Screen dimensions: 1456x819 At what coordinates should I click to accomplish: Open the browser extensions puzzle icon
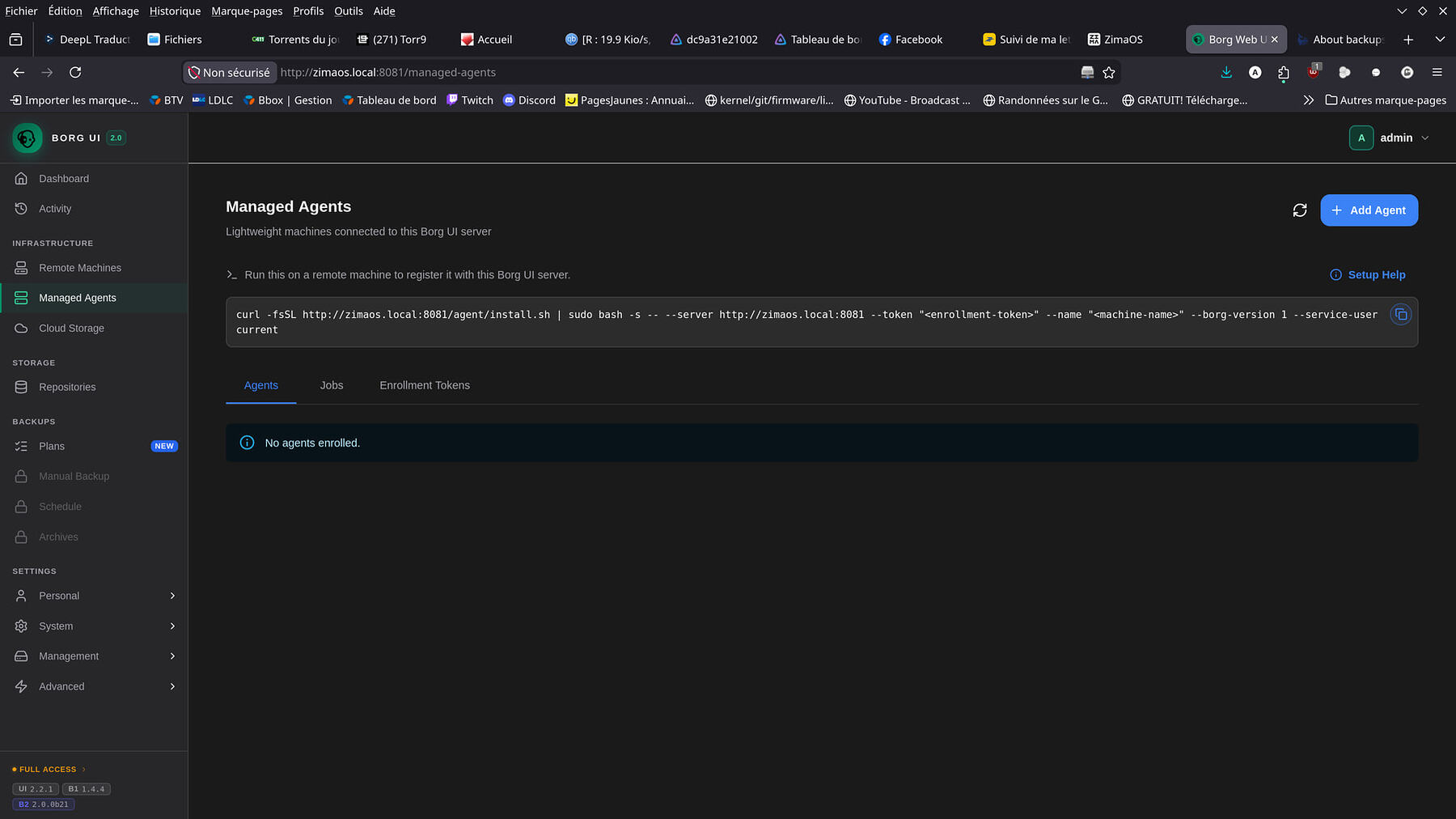(1284, 74)
